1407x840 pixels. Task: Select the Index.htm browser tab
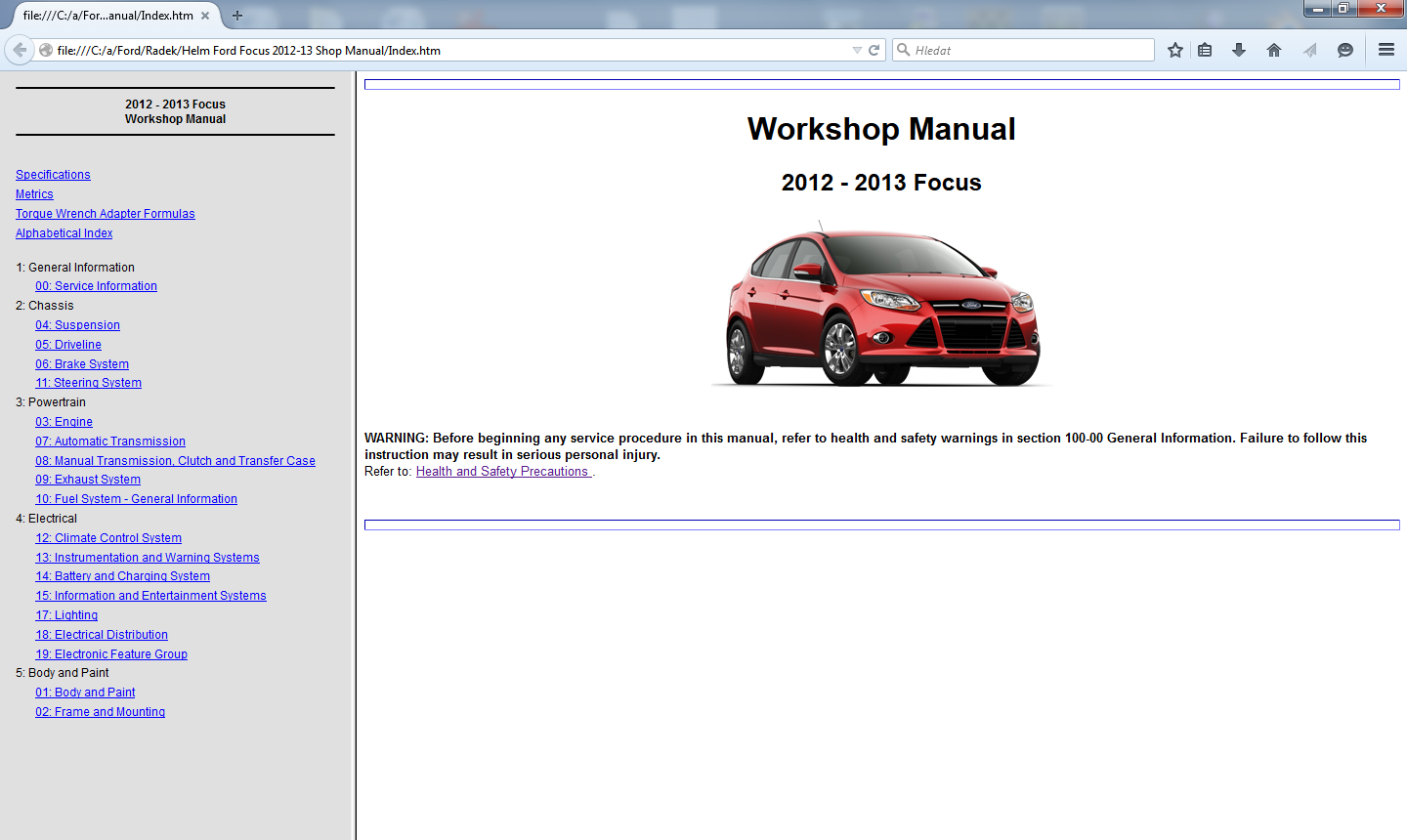click(107, 16)
